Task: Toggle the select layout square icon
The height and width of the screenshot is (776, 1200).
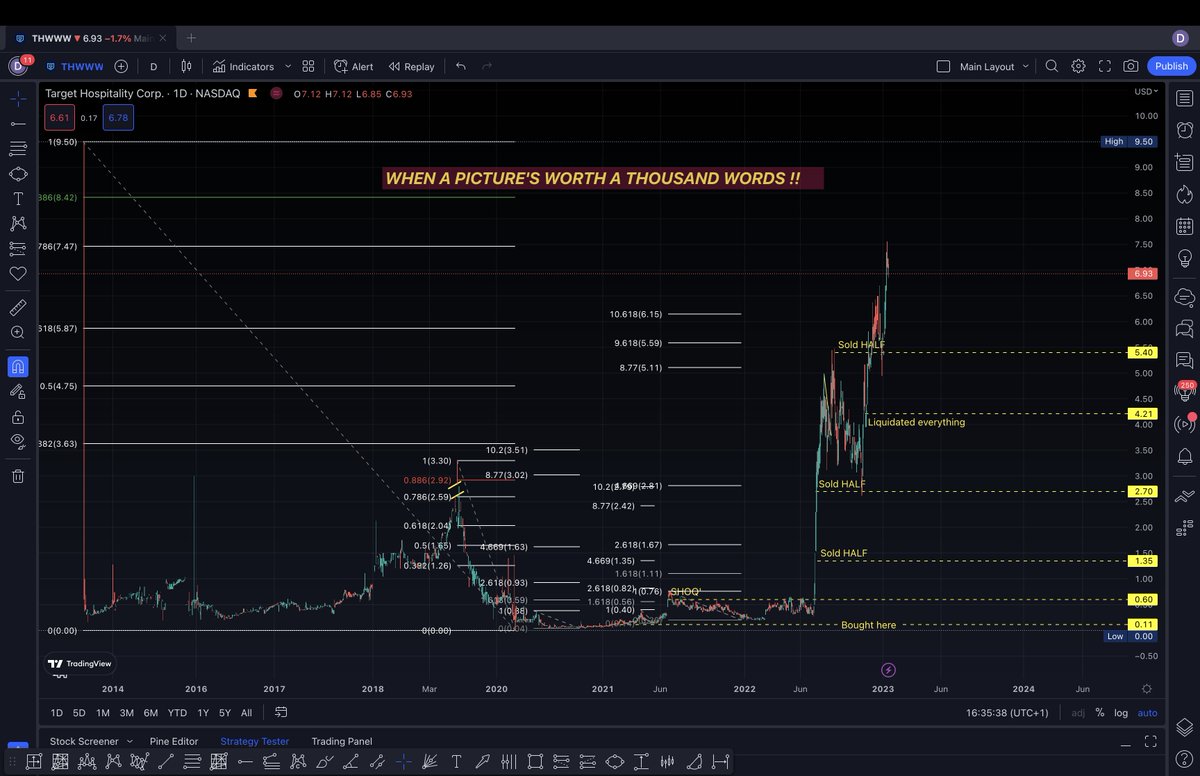Action: tap(943, 66)
